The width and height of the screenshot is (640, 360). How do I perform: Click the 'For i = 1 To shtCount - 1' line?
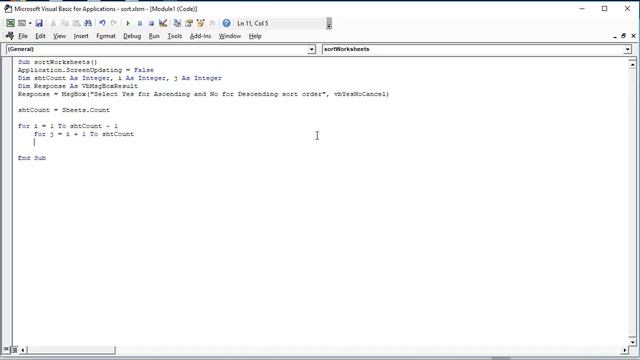click(68, 126)
